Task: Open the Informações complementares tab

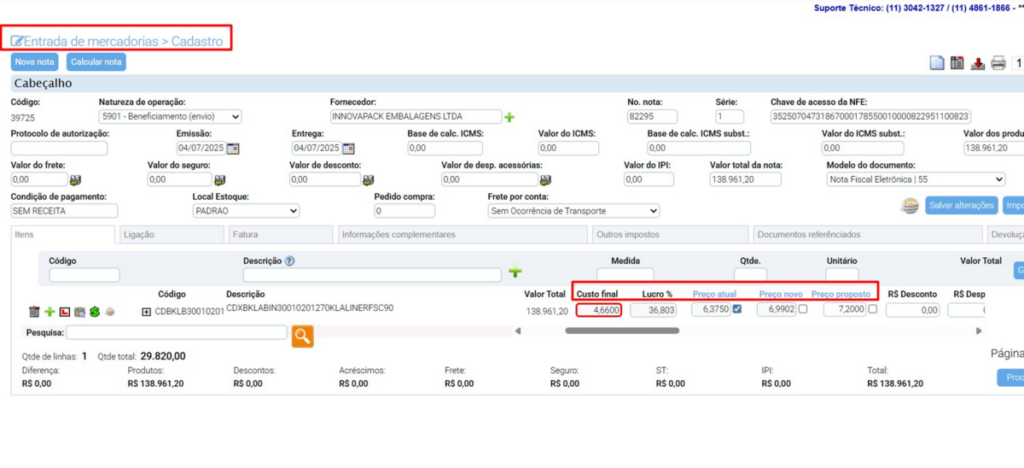Action: coord(462,234)
